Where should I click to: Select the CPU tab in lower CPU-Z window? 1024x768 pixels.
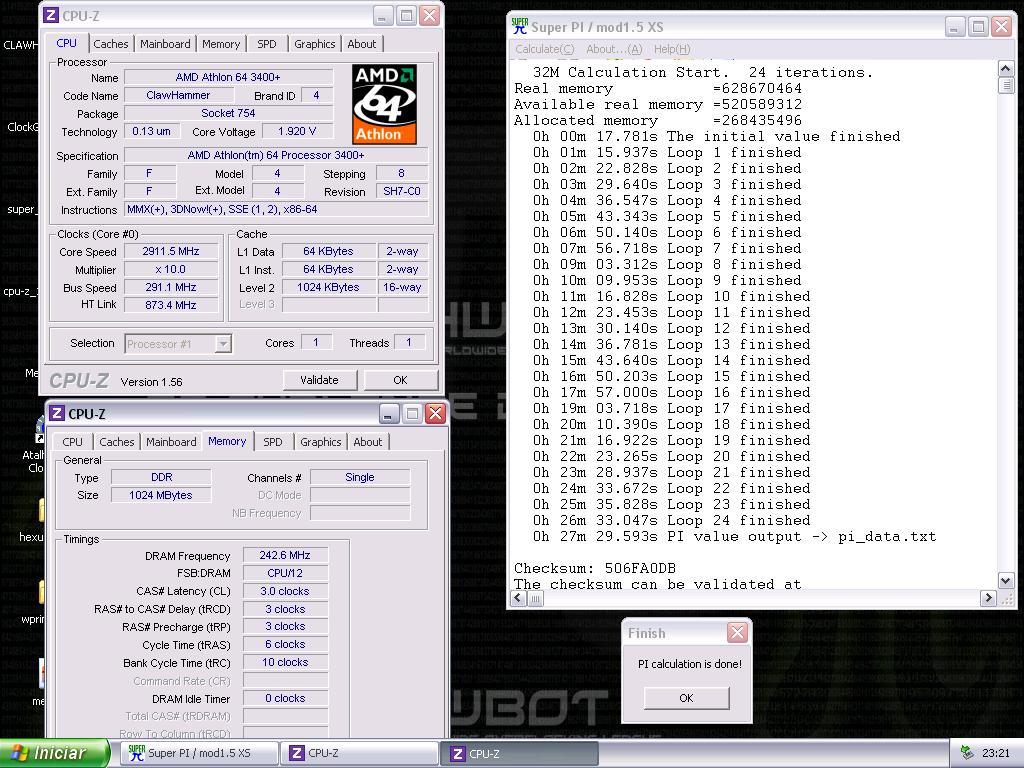click(72, 442)
